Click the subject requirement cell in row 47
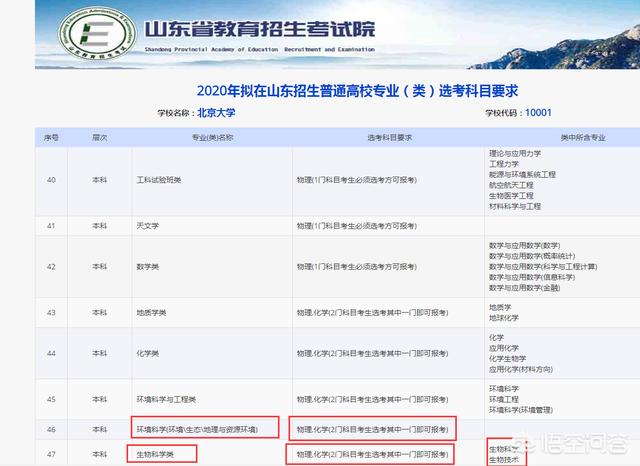The image size is (640, 466). pos(372,454)
